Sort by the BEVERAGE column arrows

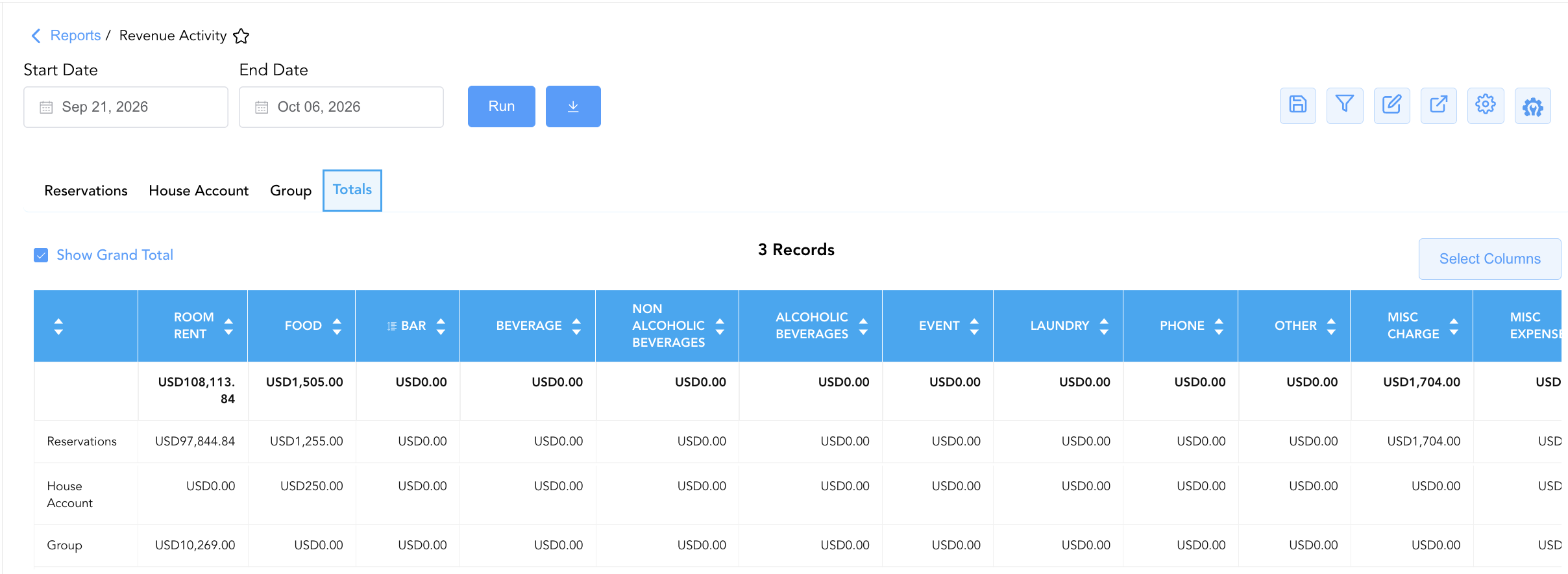pos(576,326)
